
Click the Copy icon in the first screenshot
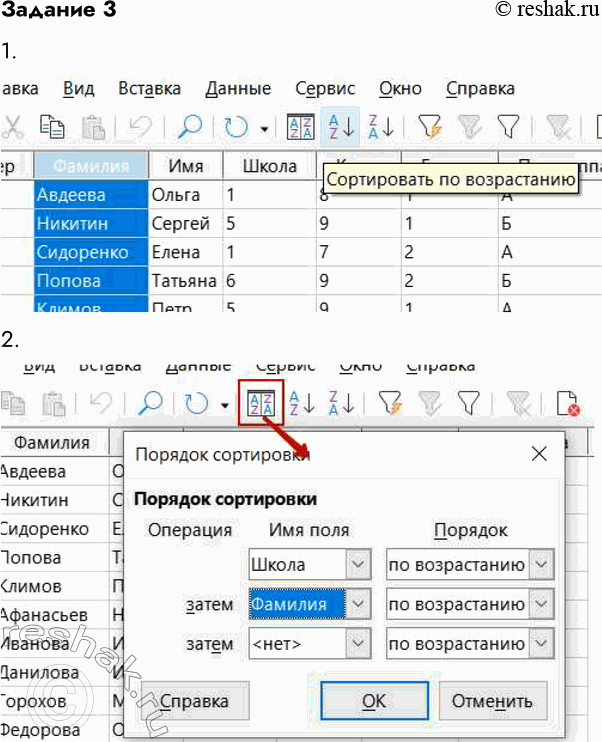(52, 127)
